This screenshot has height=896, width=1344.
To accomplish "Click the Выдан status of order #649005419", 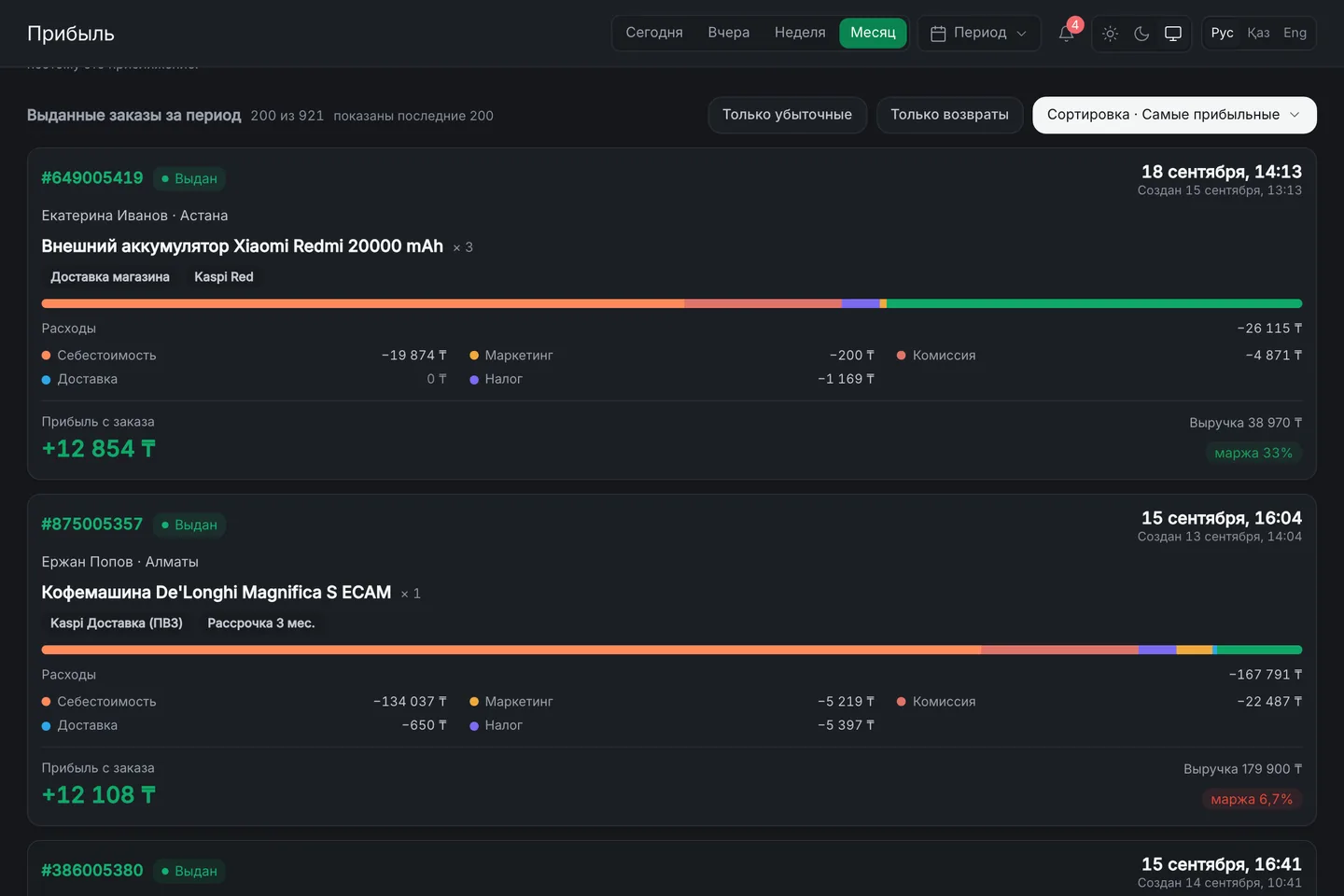I will point(189,178).
